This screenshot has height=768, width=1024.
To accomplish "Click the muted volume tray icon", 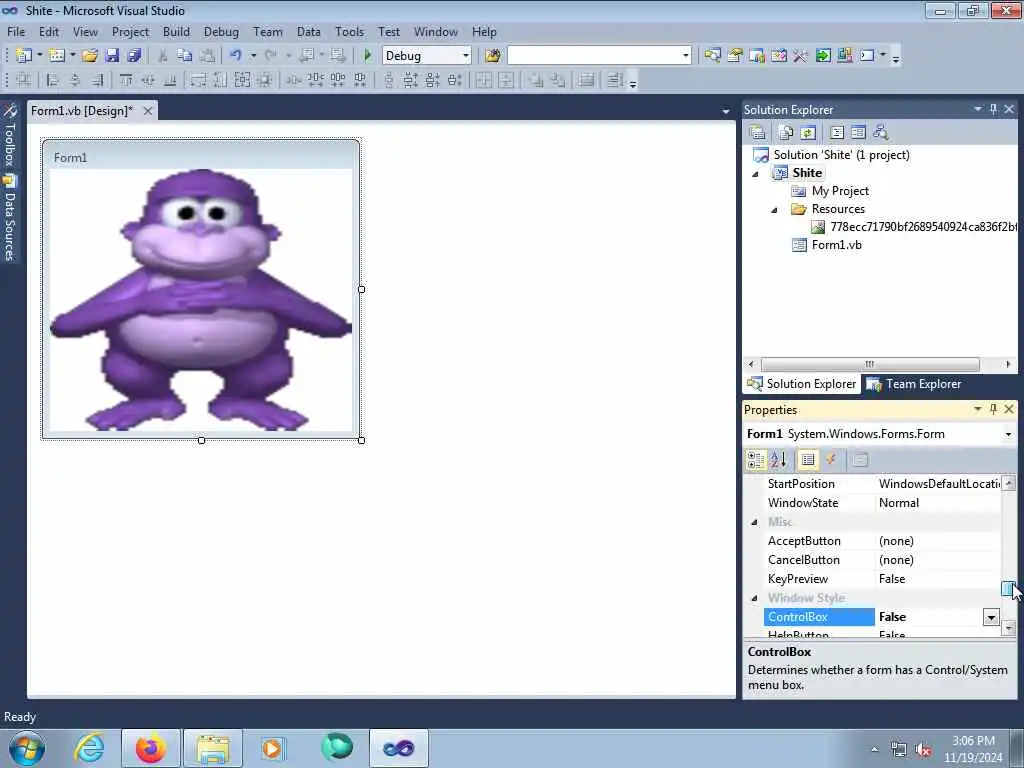I will pos(923,749).
